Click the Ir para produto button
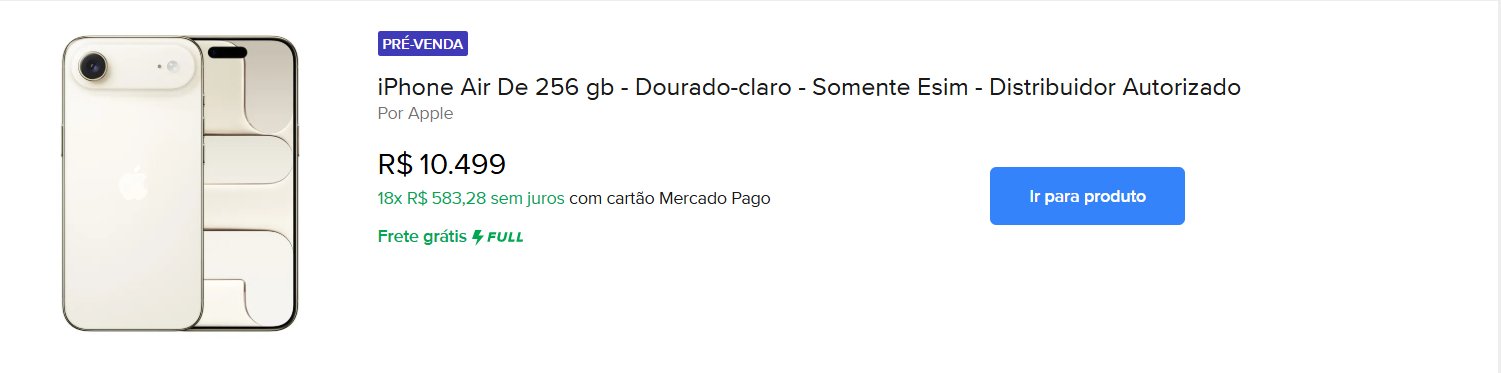1501x373 pixels. (x=1087, y=196)
